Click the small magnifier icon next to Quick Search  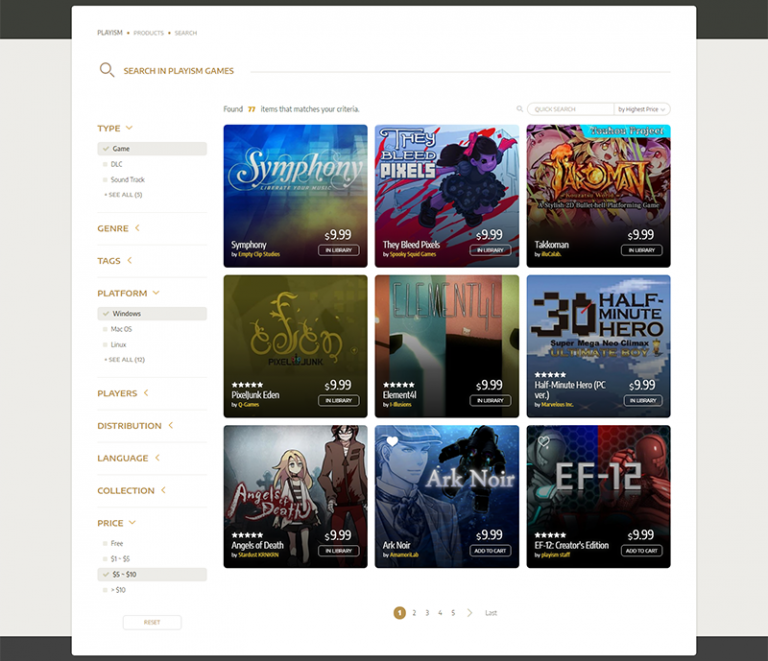(520, 109)
